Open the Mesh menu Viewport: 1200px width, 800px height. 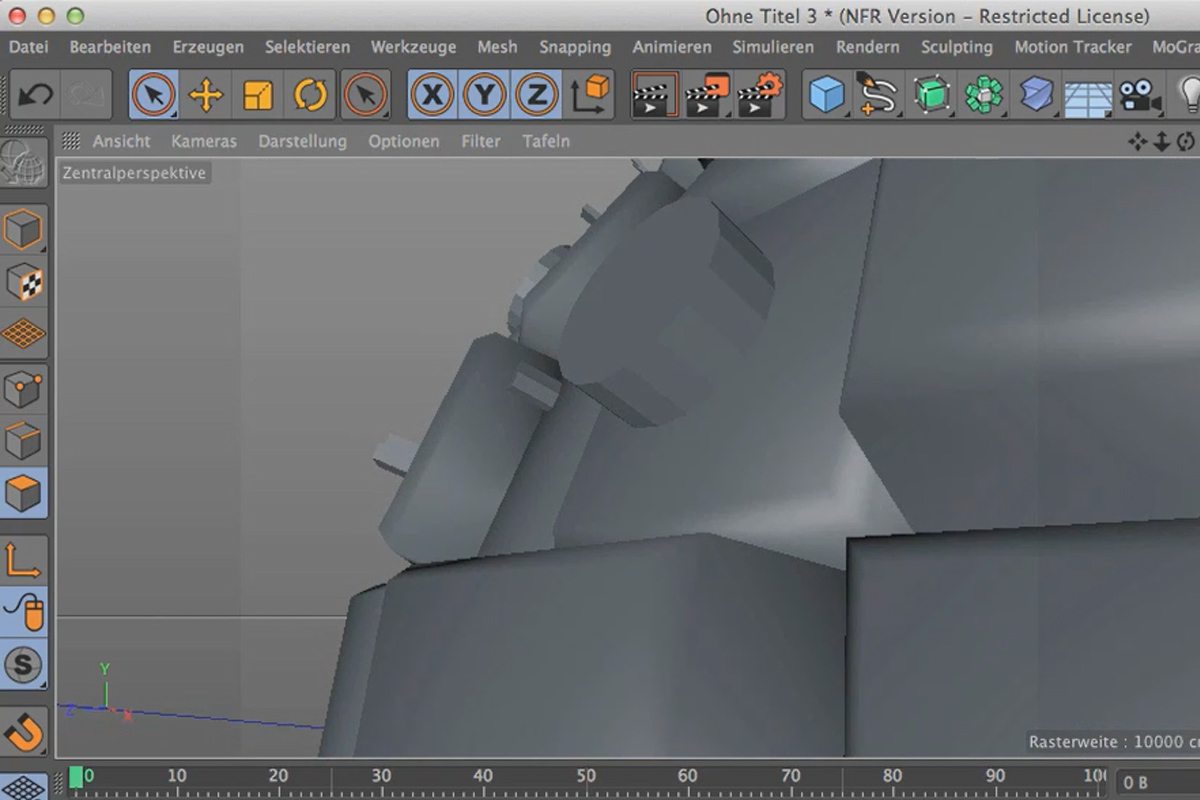click(x=497, y=47)
